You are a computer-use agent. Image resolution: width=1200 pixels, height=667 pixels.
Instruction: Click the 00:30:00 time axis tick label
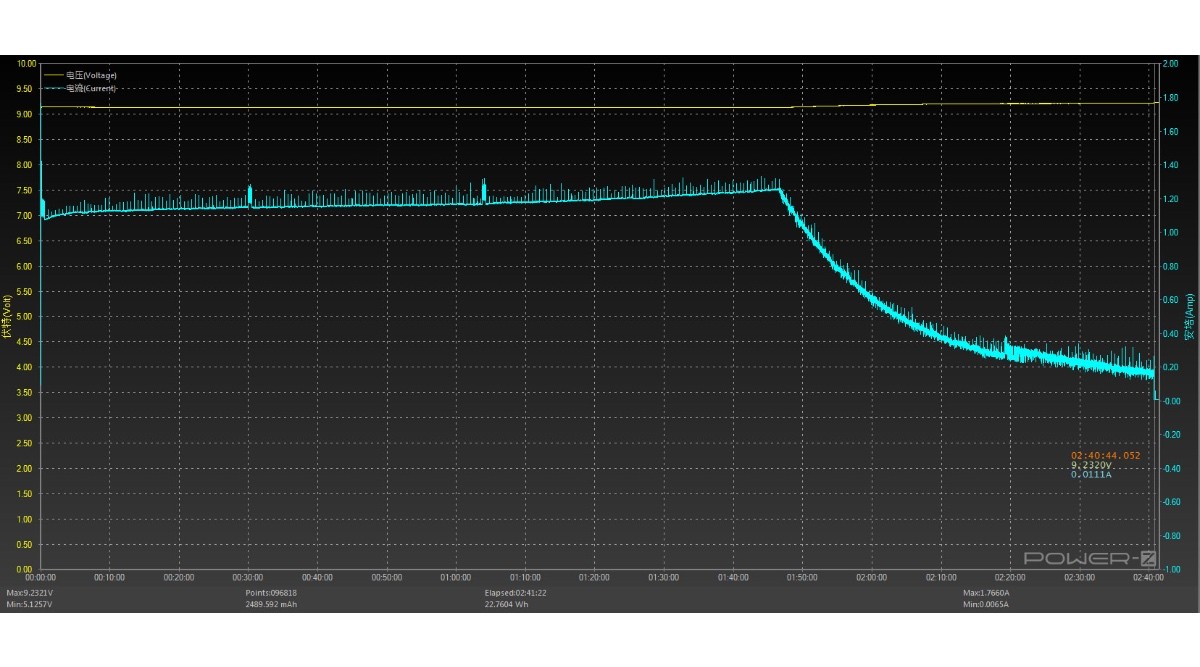point(248,578)
